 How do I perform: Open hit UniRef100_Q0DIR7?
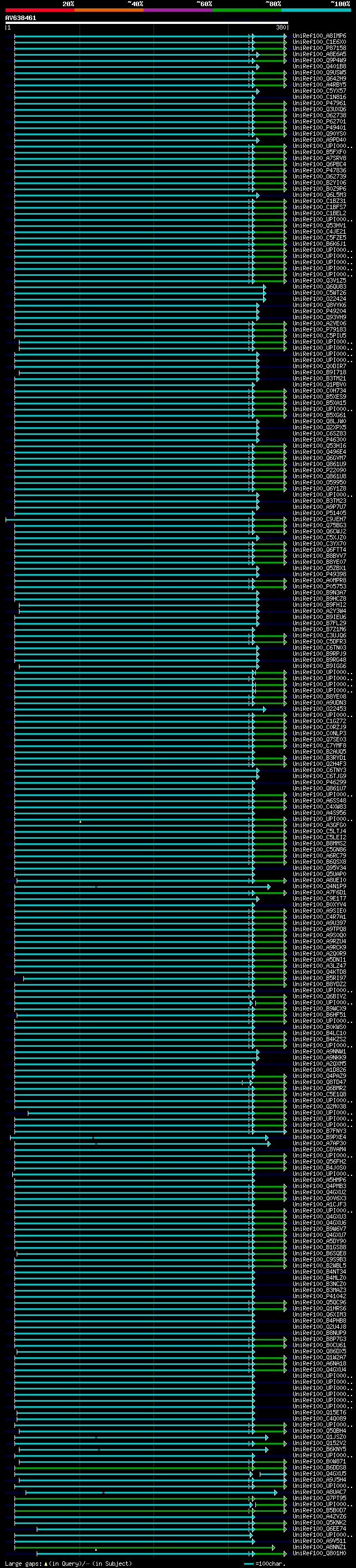pyautogui.click(x=319, y=367)
